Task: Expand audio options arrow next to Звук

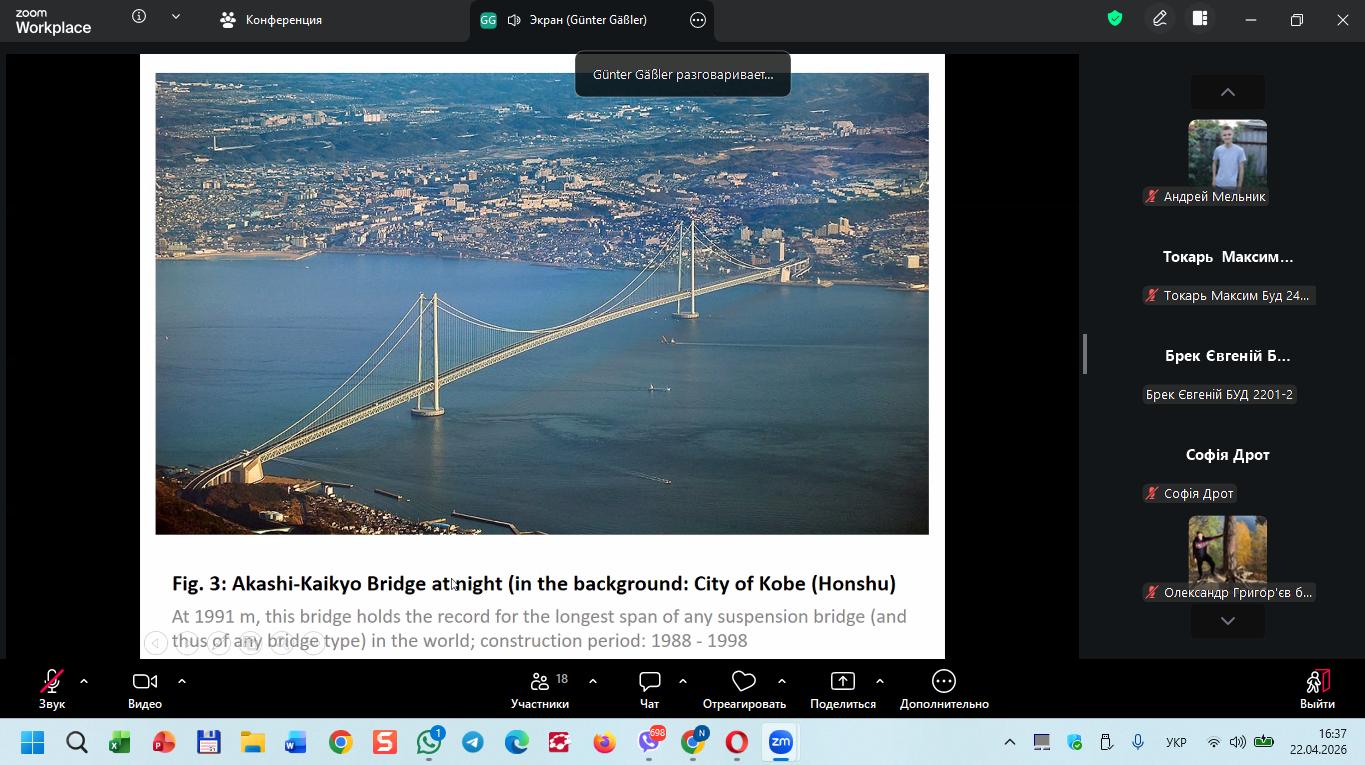Action: coord(84,681)
